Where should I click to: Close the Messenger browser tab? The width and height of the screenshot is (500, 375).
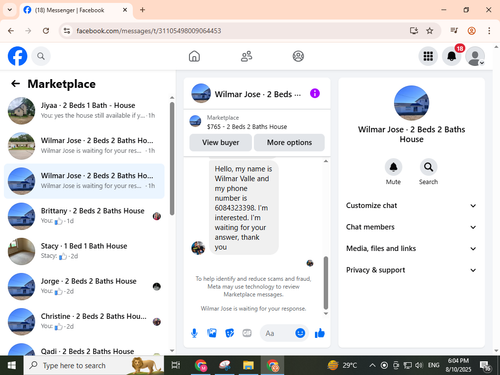click(x=125, y=10)
